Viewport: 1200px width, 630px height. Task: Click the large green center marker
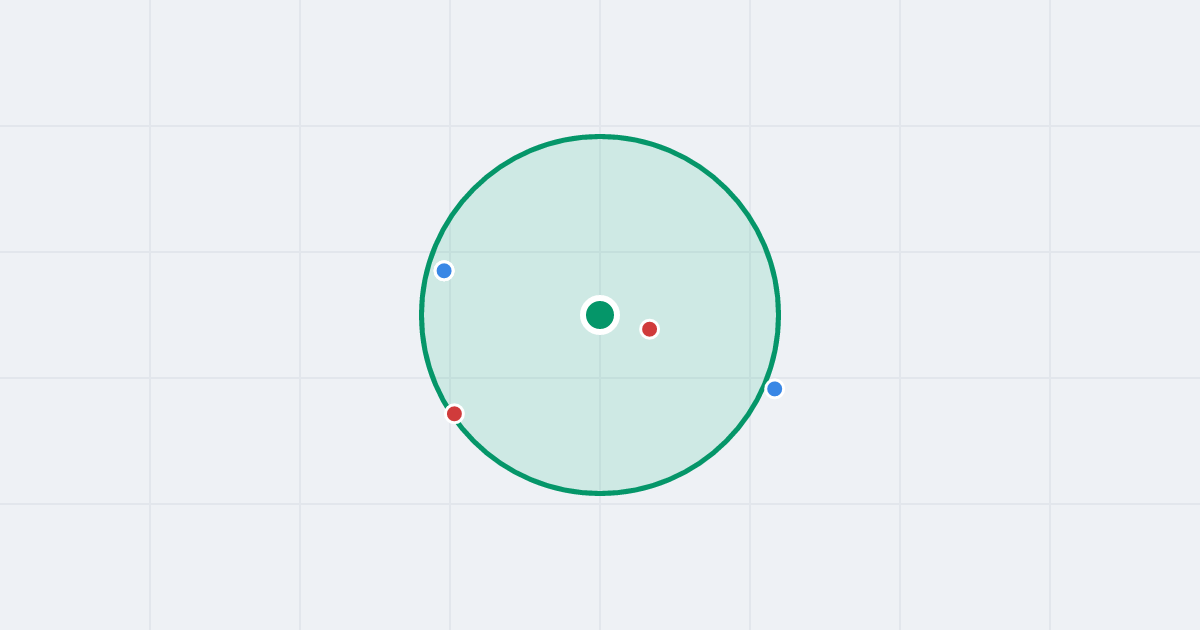coord(600,315)
